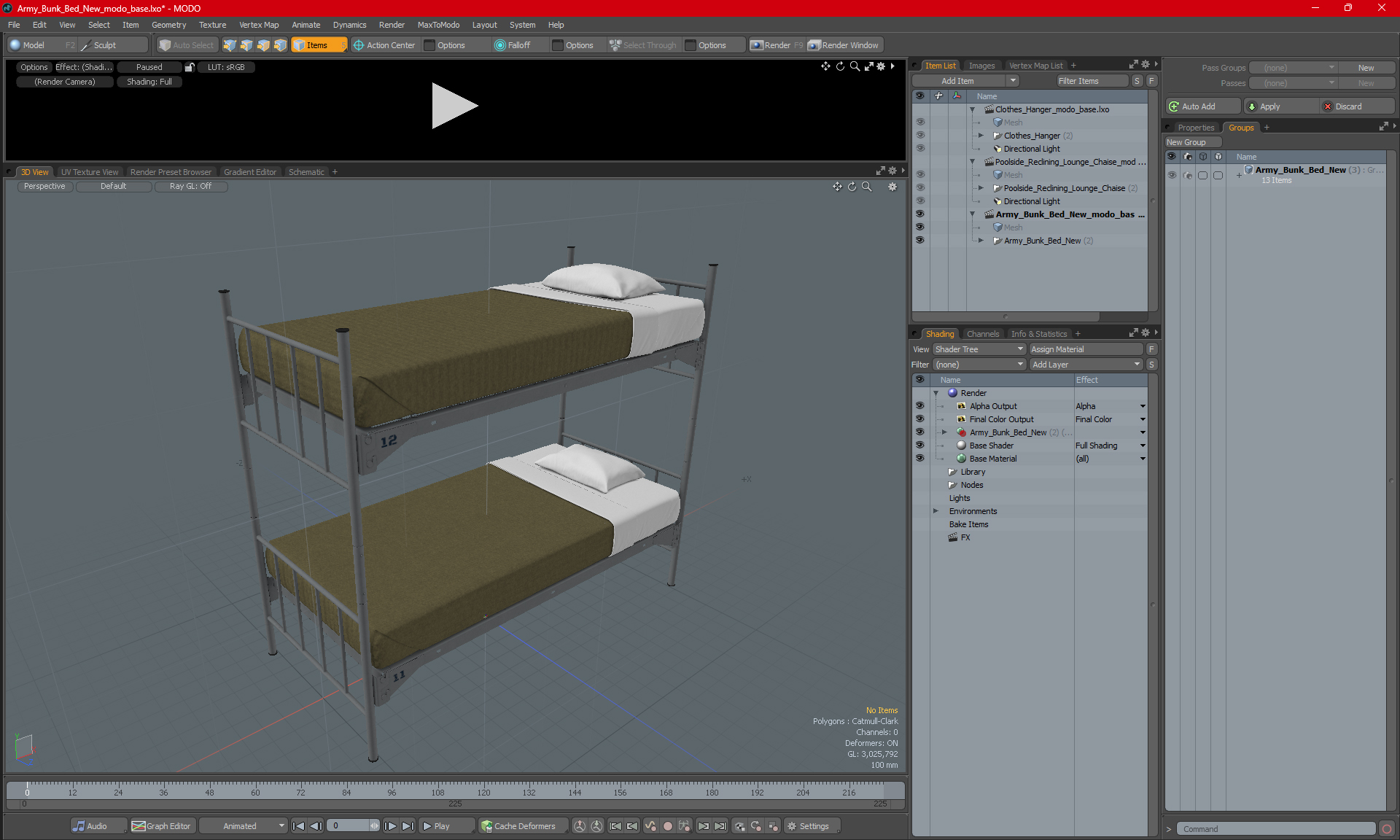Open Audio settings
1400x840 pixels.
[x=98, y=826]
